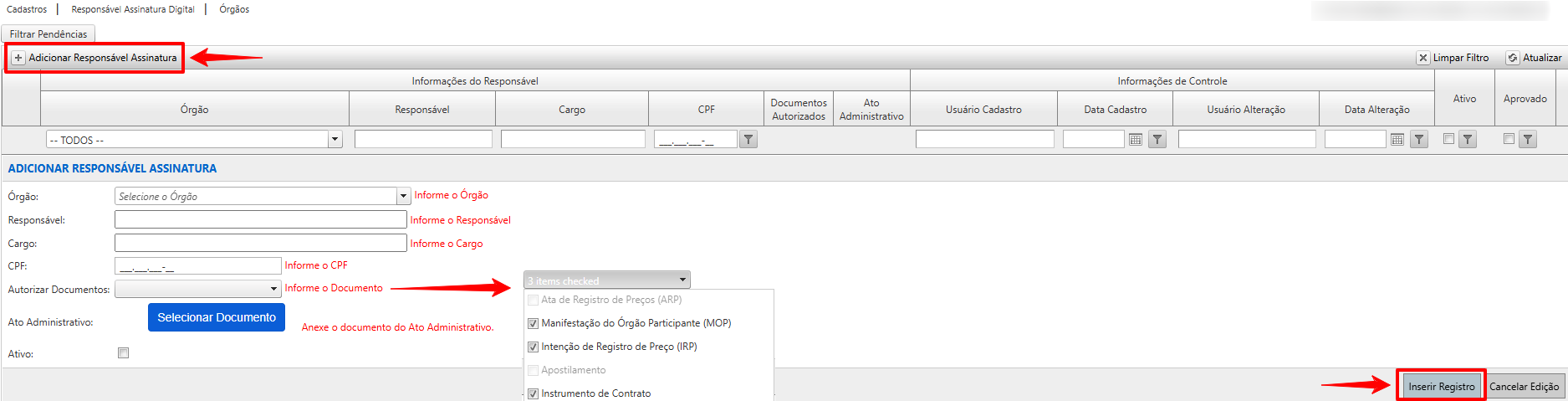Viewport: 1568px width, 401px height.
Task: Expand the Autorizar Documentos dropdown
Action: pyautogui.click(x=273, y=289)
